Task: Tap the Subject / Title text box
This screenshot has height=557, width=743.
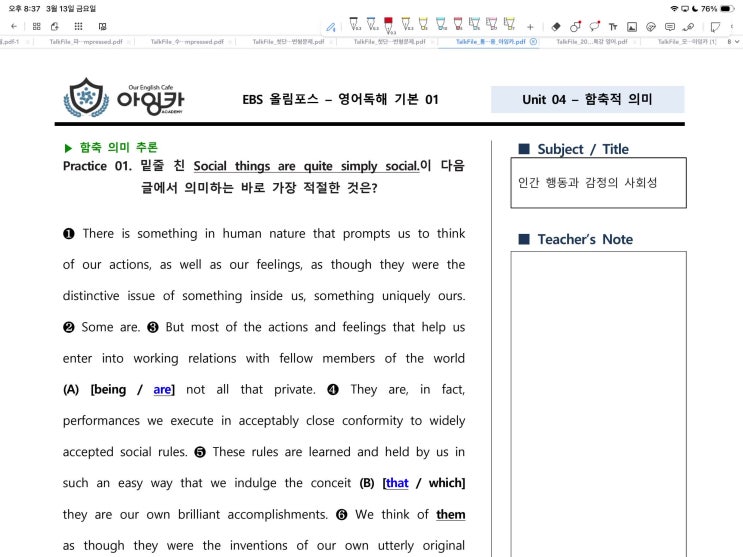Action: (x=598, y=183)
